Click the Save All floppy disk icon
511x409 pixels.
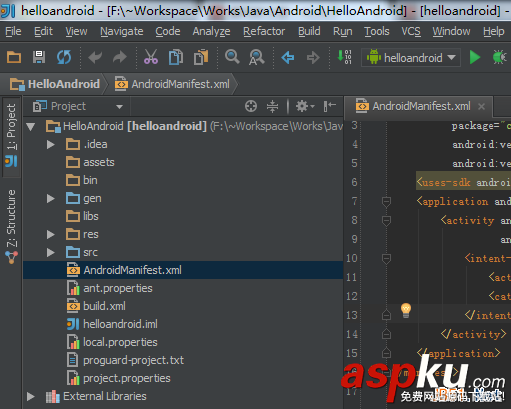pos(39,57)
